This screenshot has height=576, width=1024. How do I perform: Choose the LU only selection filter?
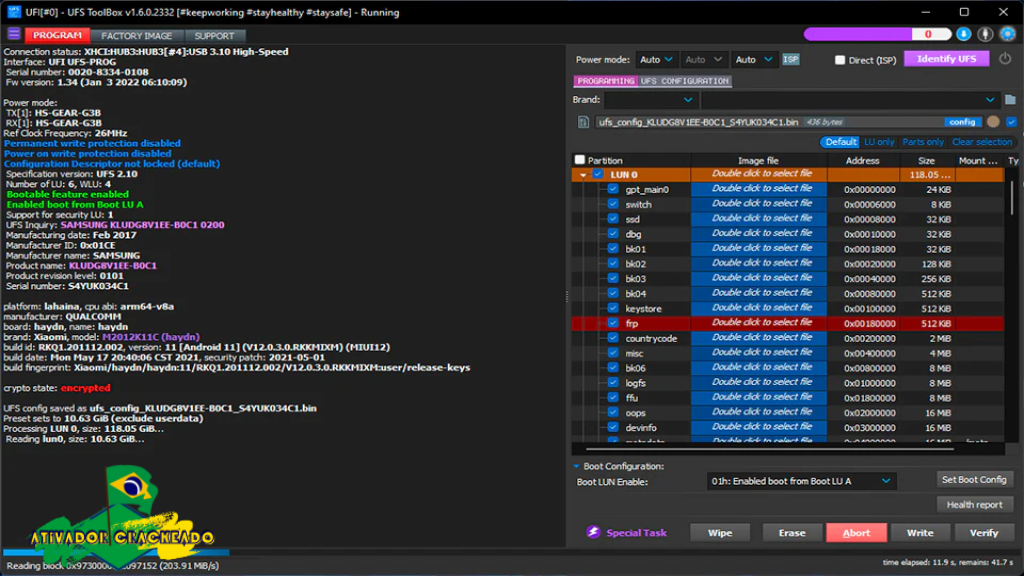coord(879,142)
